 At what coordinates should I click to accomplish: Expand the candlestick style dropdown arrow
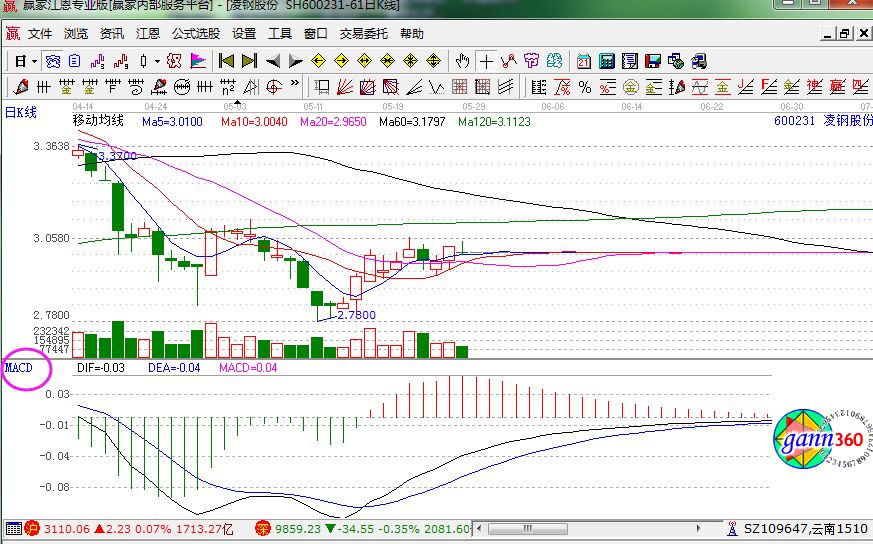157,61
